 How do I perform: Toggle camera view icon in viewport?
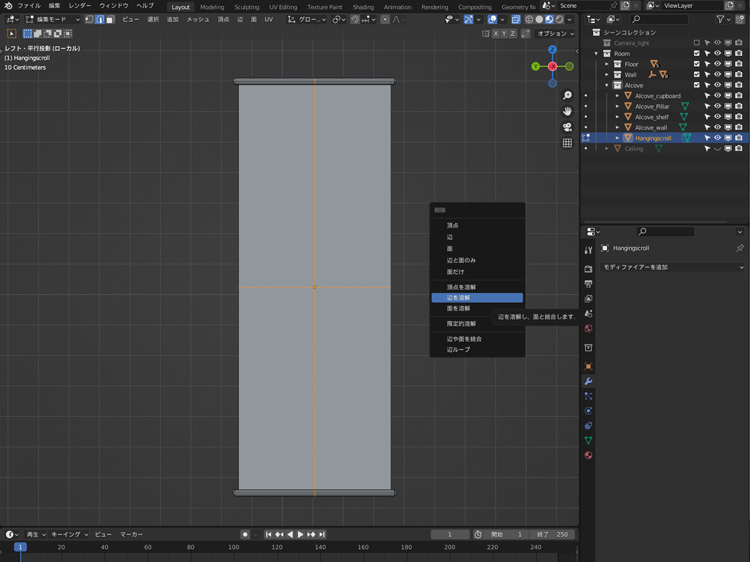(567, 127)
